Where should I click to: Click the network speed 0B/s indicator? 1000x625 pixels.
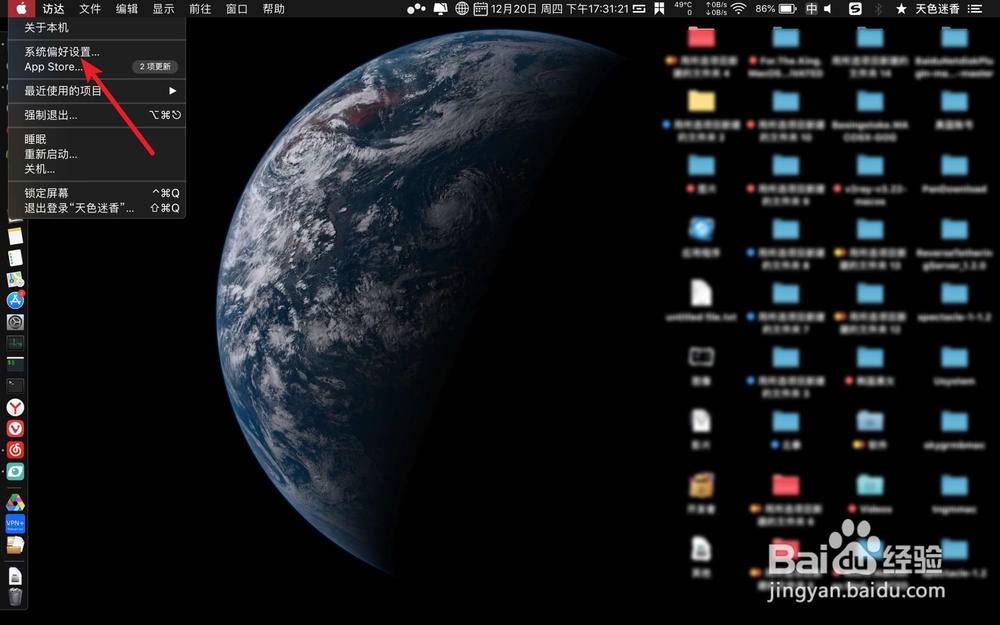pos(716,8)
